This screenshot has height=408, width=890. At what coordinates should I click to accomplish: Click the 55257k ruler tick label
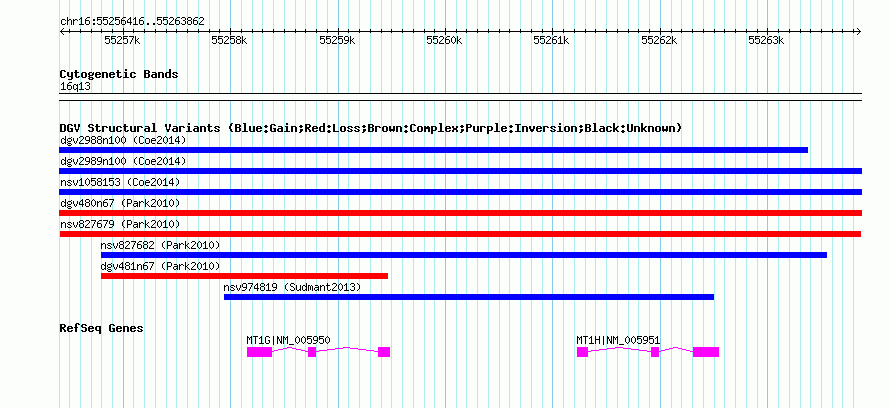[x=123, y=41]
